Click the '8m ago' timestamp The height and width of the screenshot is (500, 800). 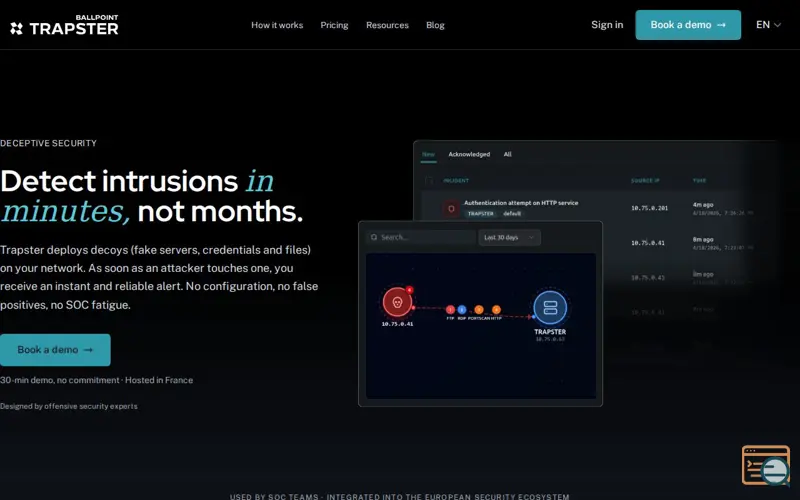703,239
